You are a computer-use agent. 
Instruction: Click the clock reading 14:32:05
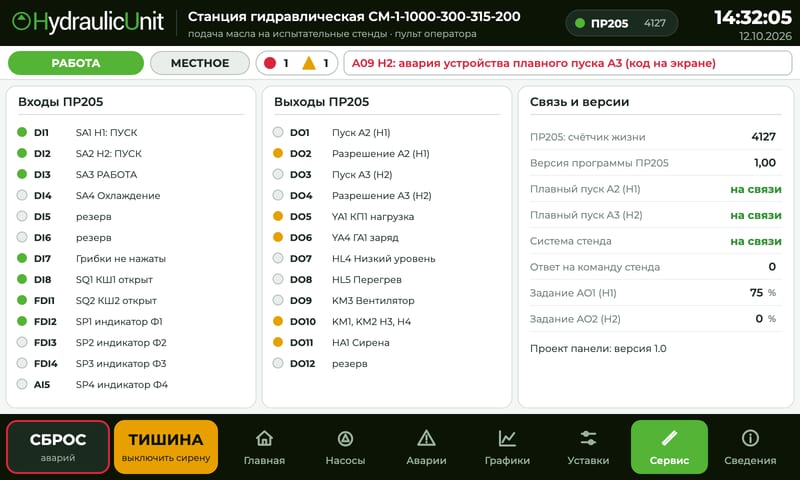pos(753,18)
